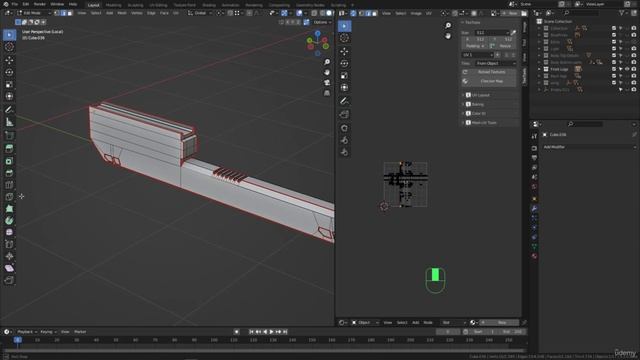Image resolution: width=640 pixels, height=360 pixels.
Task: Click the UV editor zoom magnifier icon
Action: pyautogui.click(x=448, y=26)
